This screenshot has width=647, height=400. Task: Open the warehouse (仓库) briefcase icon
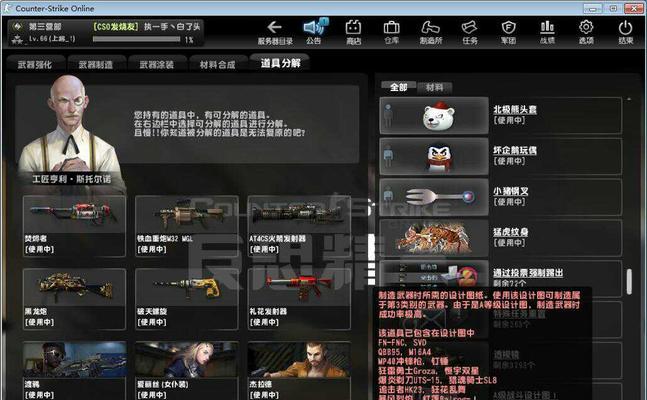(391, 32)
